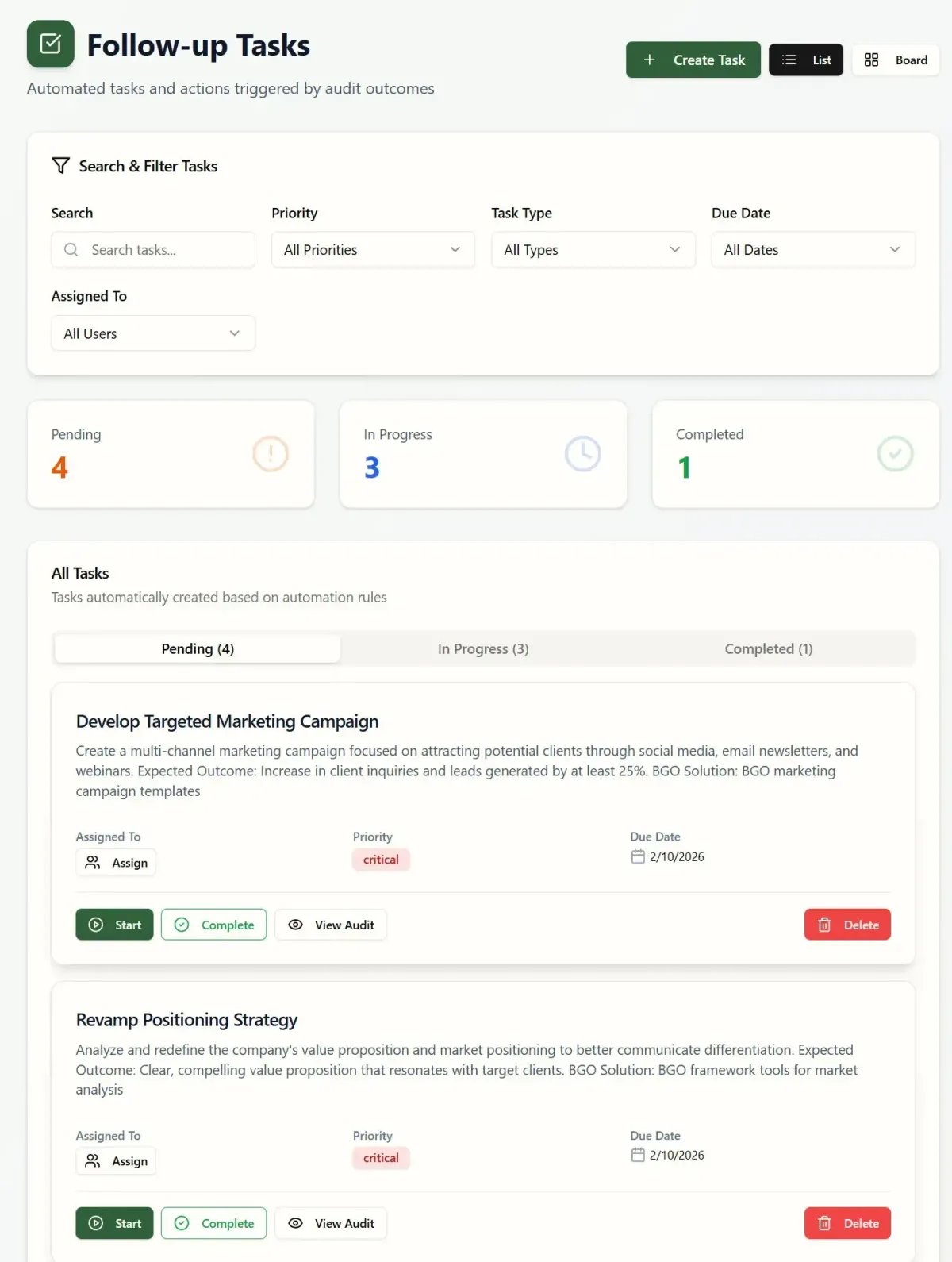Click the filter icon beside Search & Filter Tasks
The height and width of the screenshot is (1262, 952).
[x=61, y=165]
